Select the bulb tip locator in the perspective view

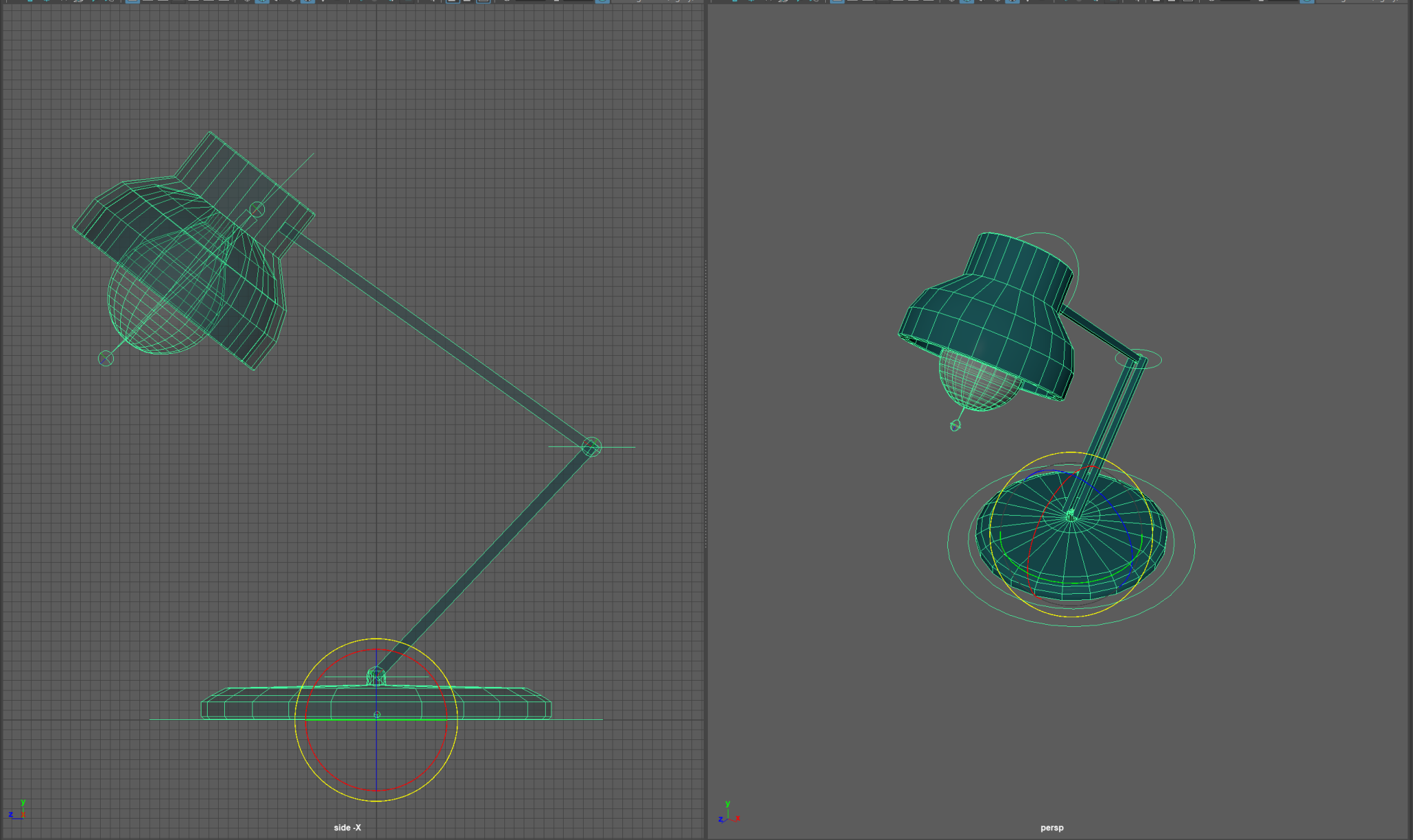(x=956, y=426)
